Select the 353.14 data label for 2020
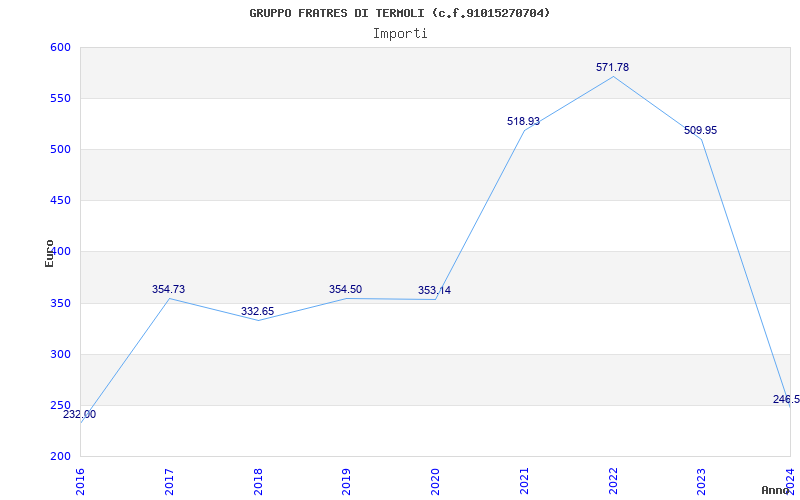800x500 pixels. (434, 291)
